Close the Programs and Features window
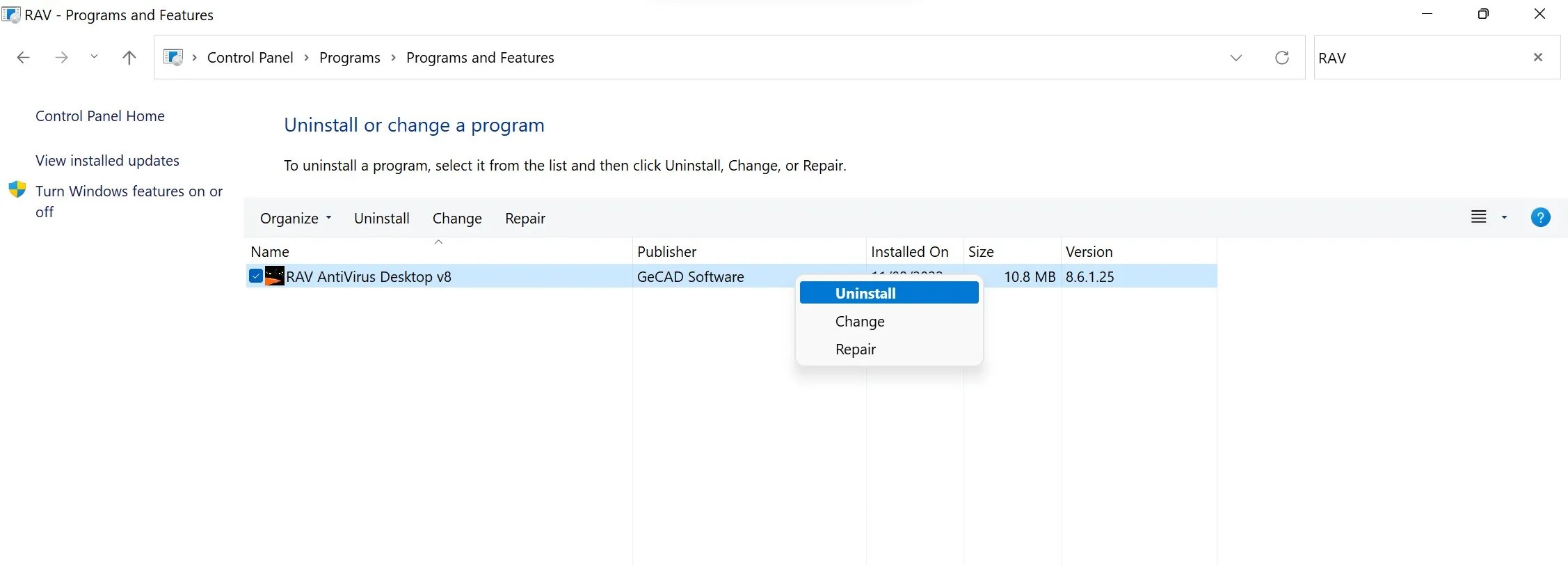This screenshot has height=566, width=1568. [x=1539, y=14]
